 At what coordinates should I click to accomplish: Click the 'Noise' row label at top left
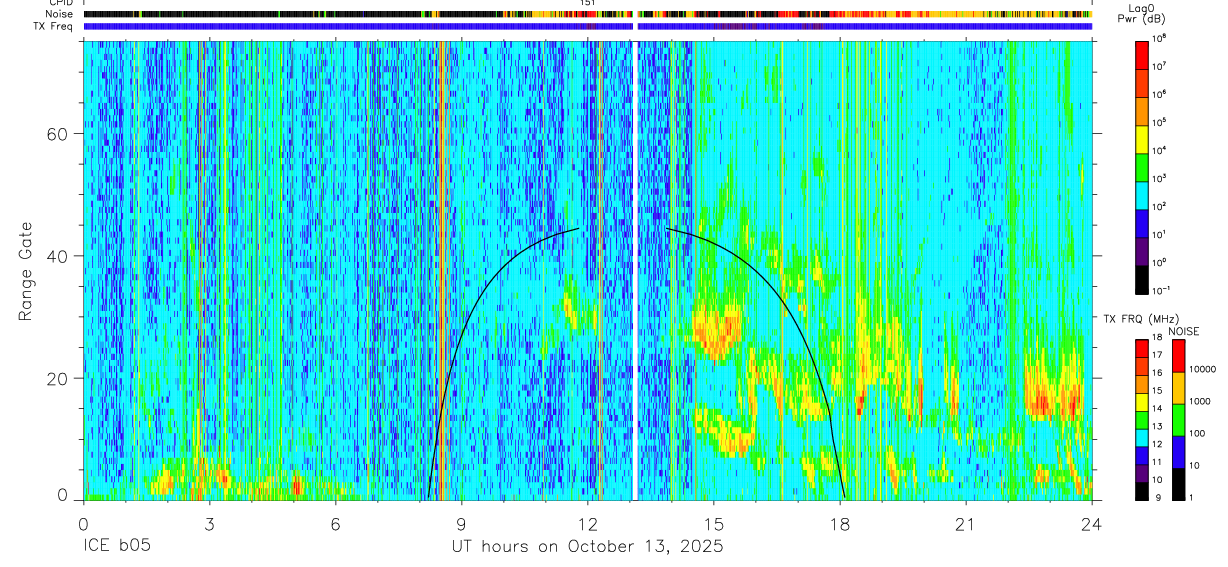(61, 15)
